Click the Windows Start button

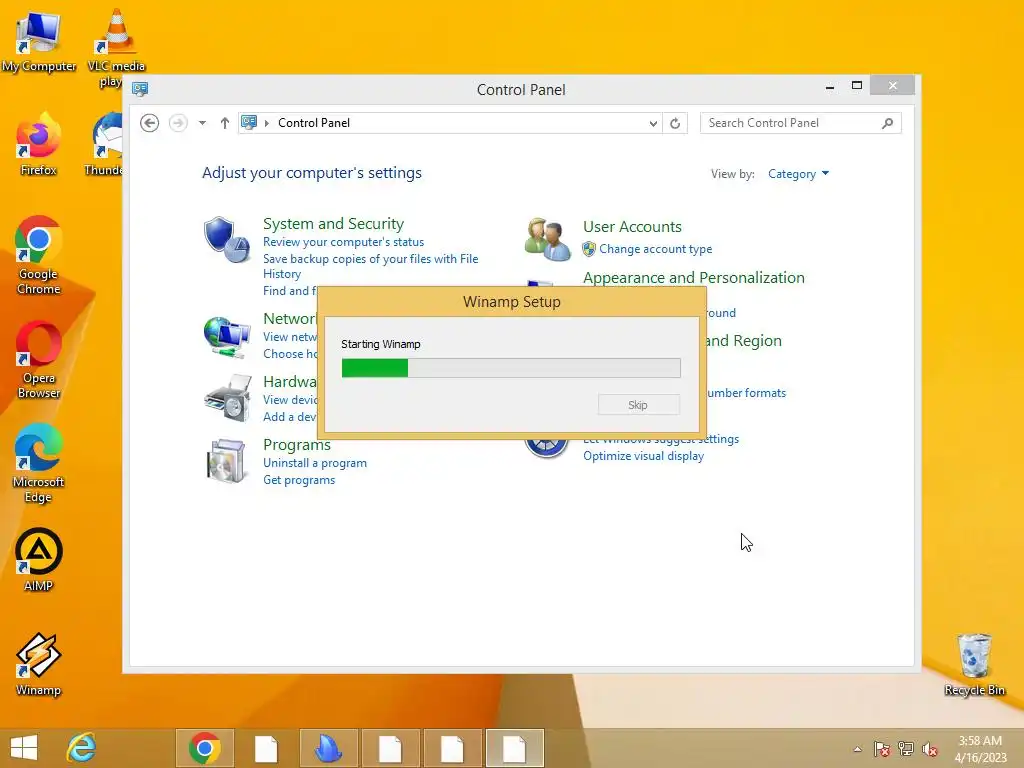(24, 748)
